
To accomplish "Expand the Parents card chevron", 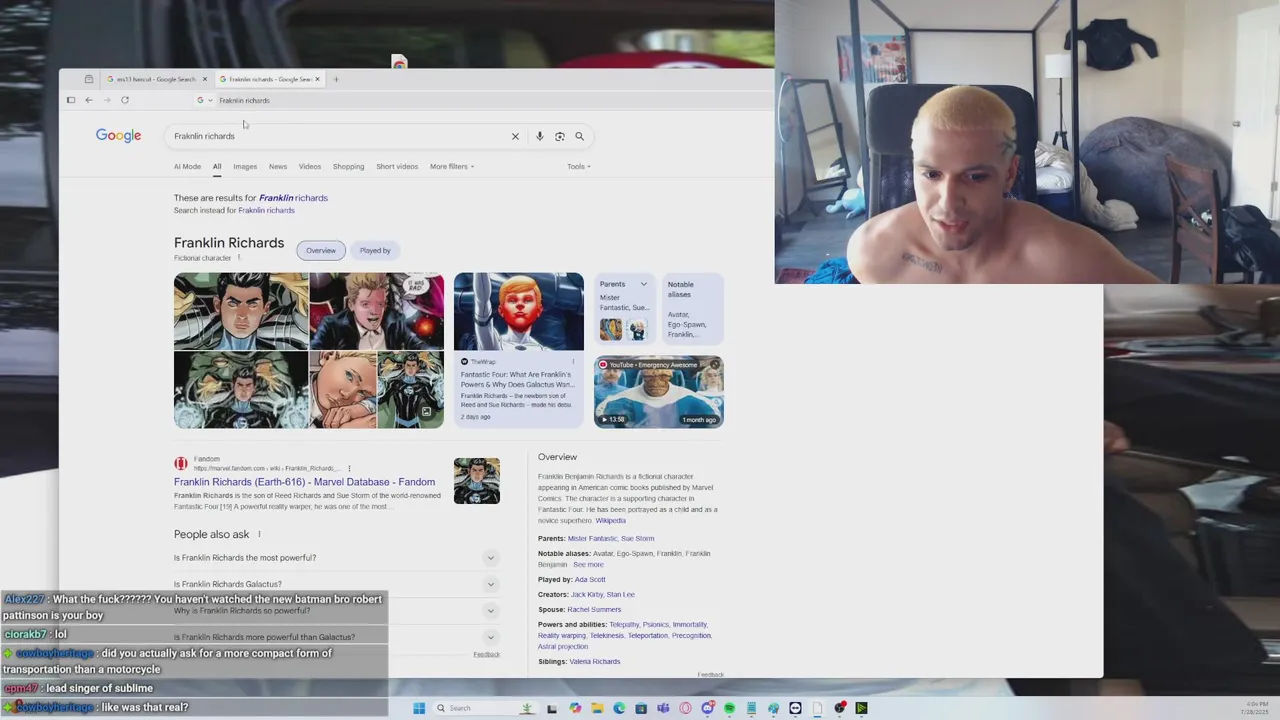I will point(643,284).
